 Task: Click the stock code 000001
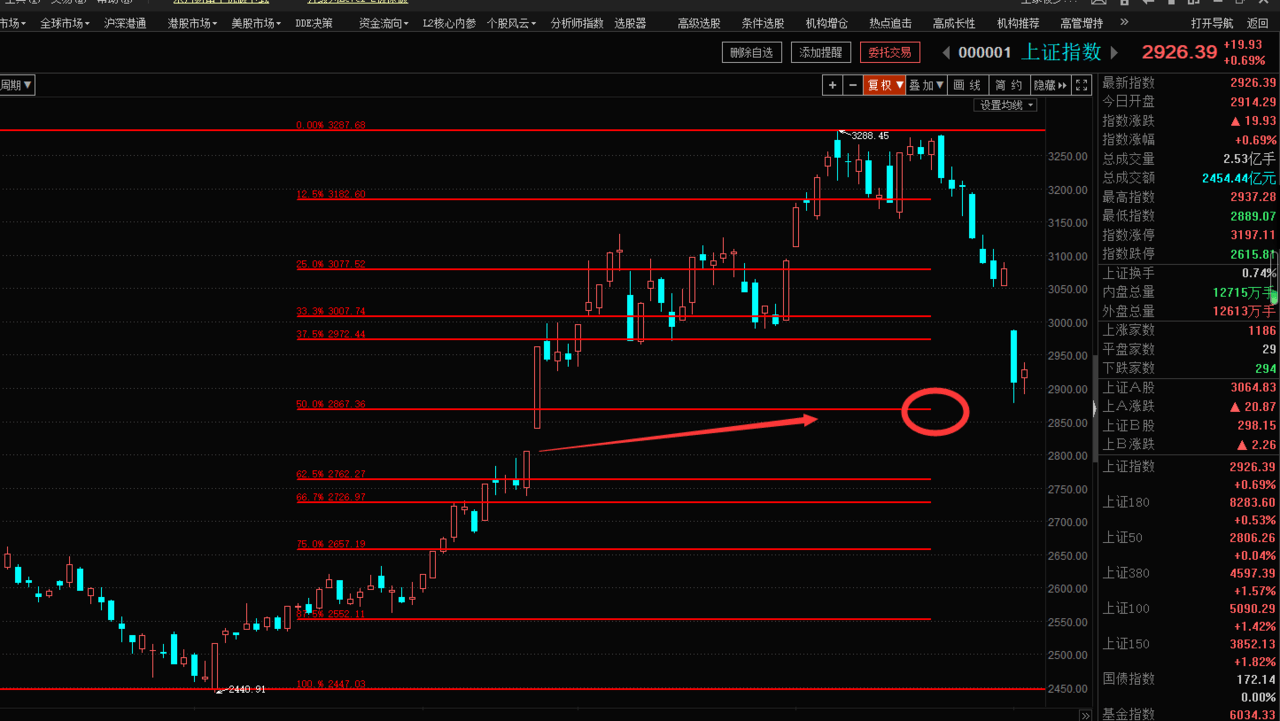click(985, 53)
